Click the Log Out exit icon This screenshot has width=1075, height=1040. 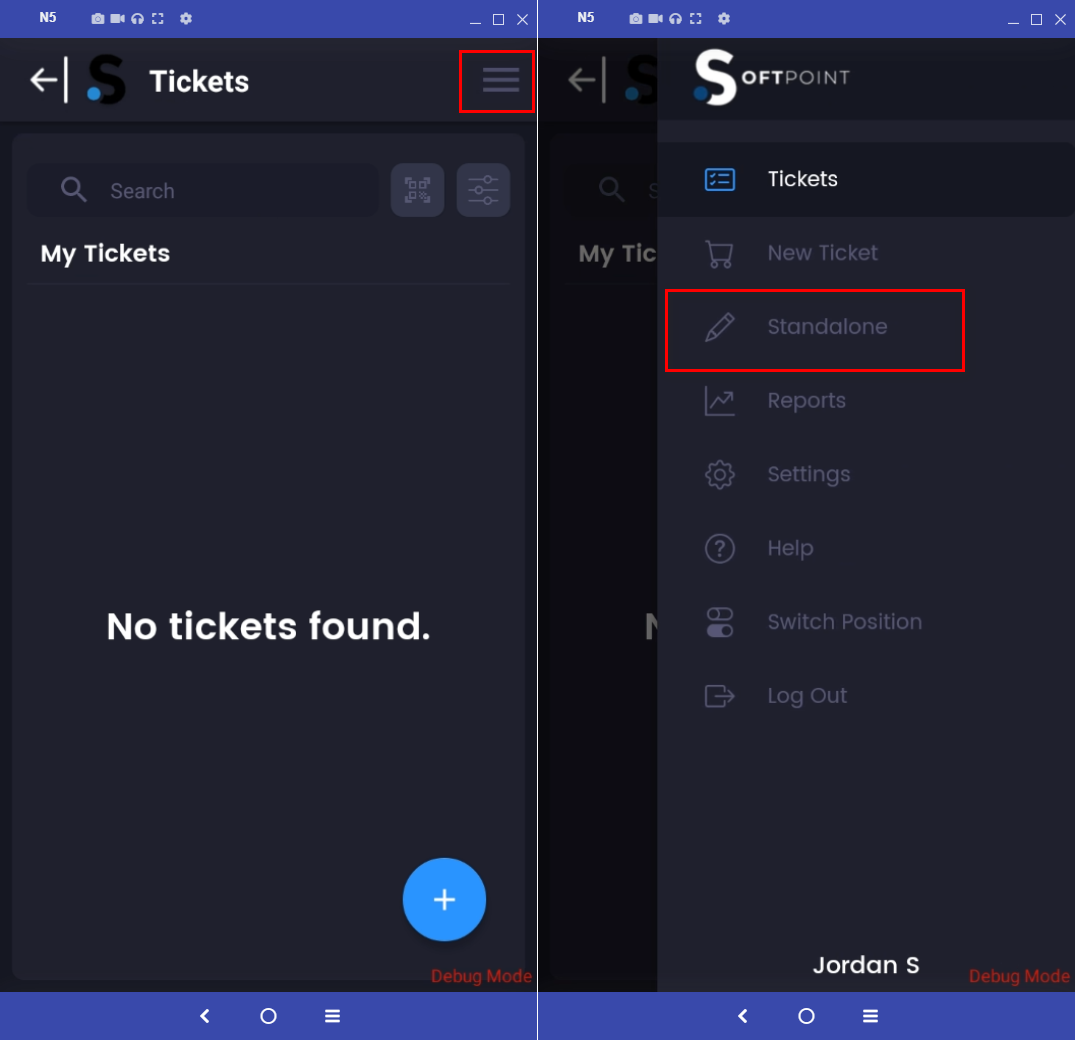[719, 696]
